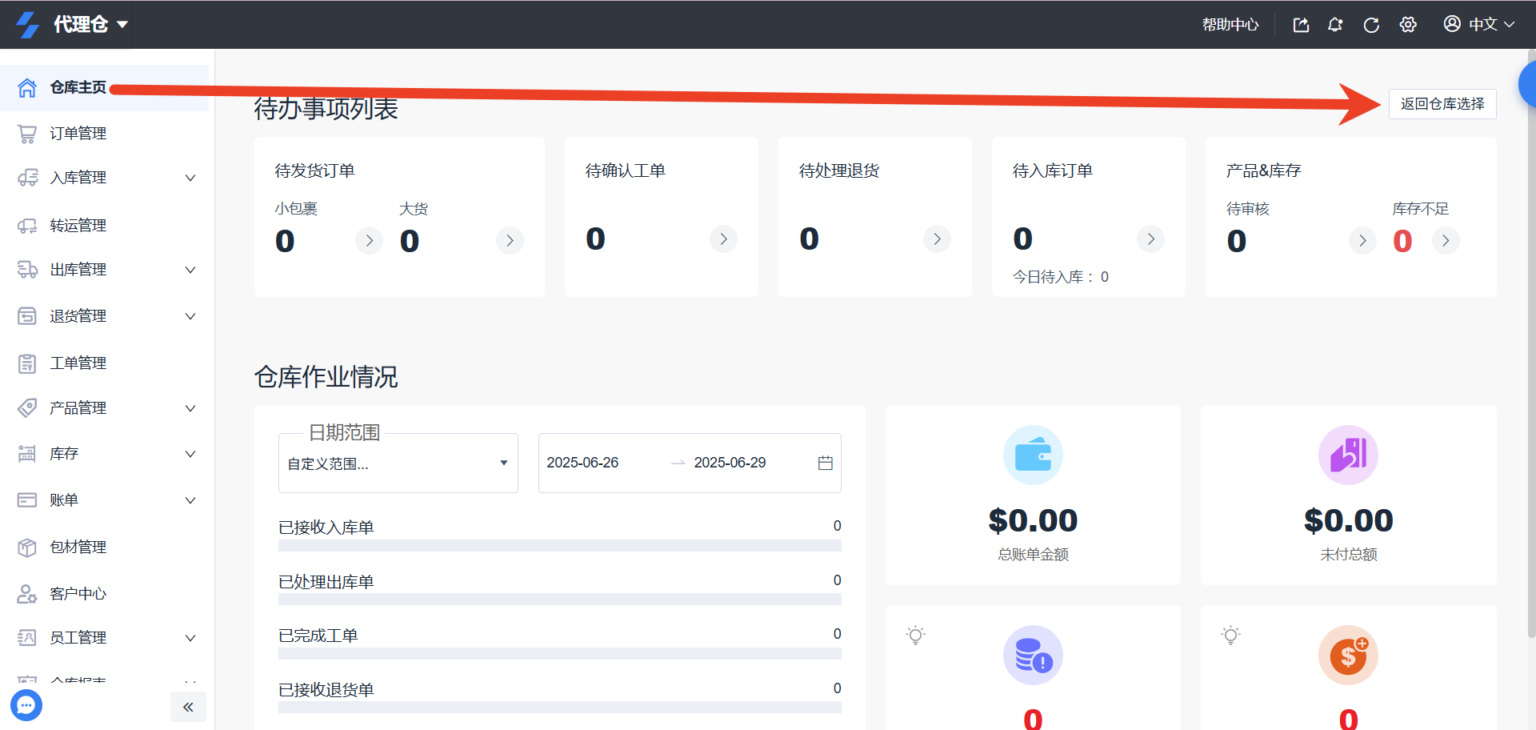
Task: Open 帮助中心 from the top bar
Action: pos(1230,24)
